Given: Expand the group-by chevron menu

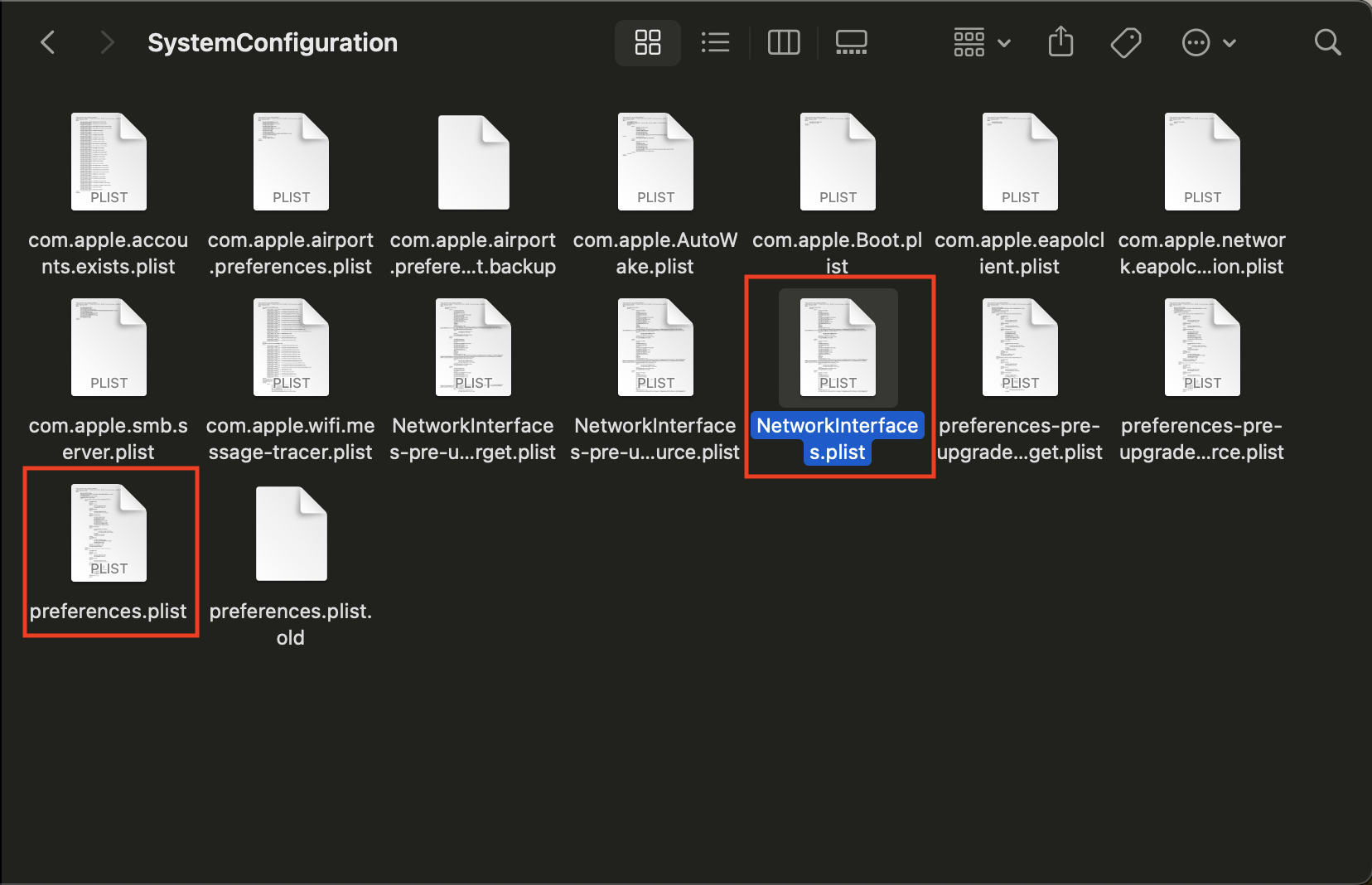Looking at the screenshot, I should (x=1004, y=43).
